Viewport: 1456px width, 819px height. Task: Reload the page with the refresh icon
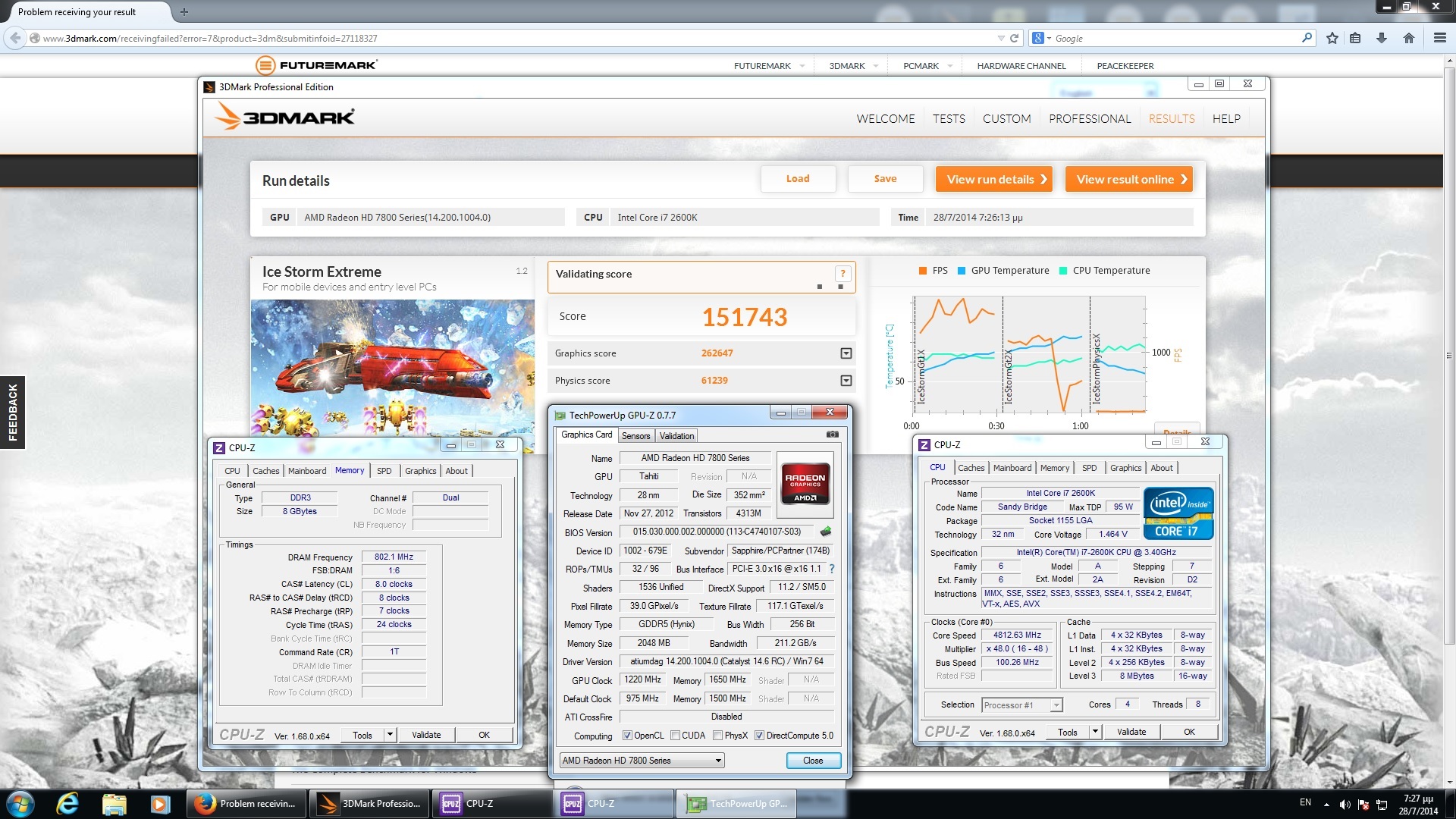coord(1014,38)
